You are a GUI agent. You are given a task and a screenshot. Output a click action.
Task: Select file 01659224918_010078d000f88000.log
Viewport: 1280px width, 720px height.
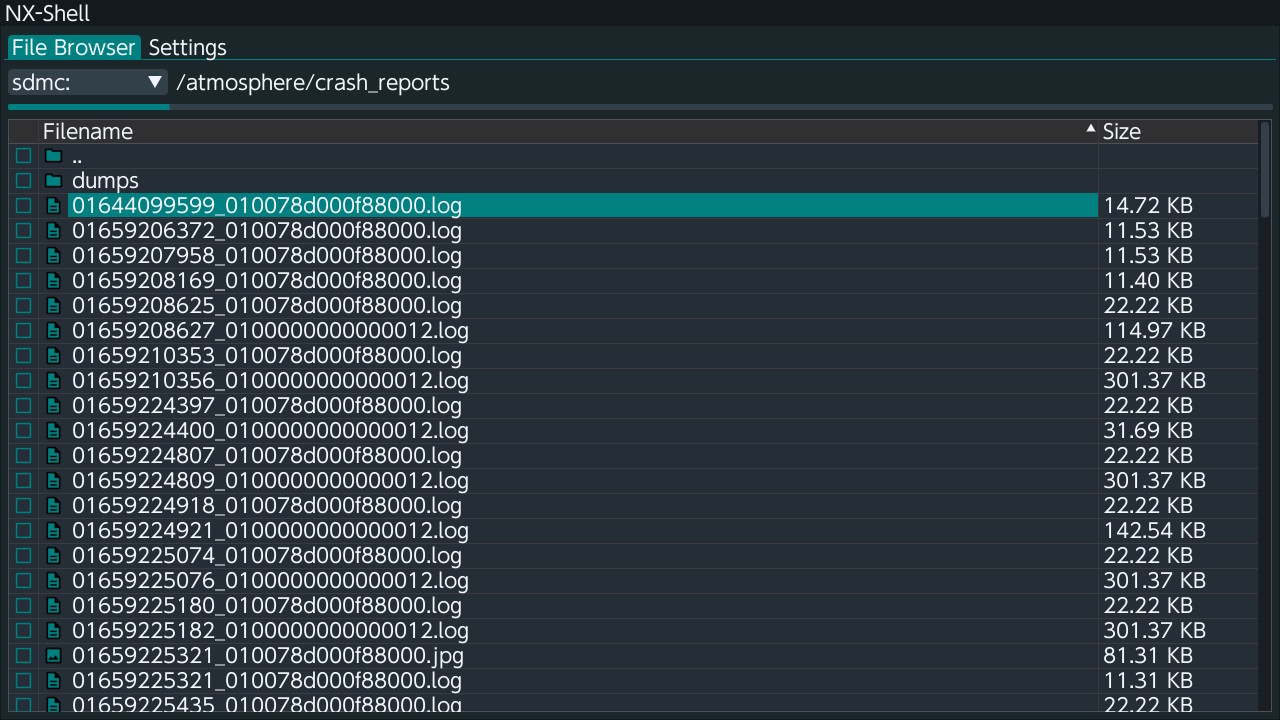pyautogui.click(x=583, y=506)
